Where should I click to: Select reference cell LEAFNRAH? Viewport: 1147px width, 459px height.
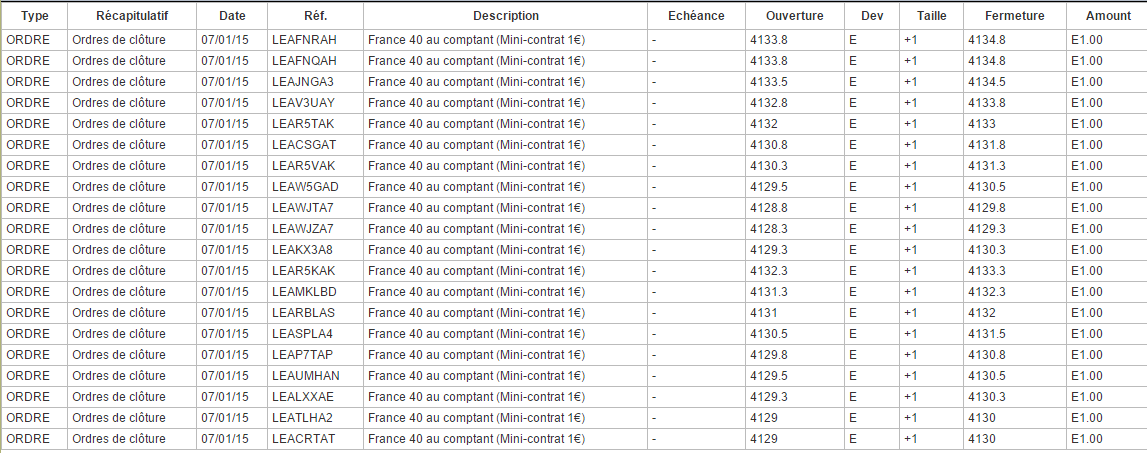point(304,40)
